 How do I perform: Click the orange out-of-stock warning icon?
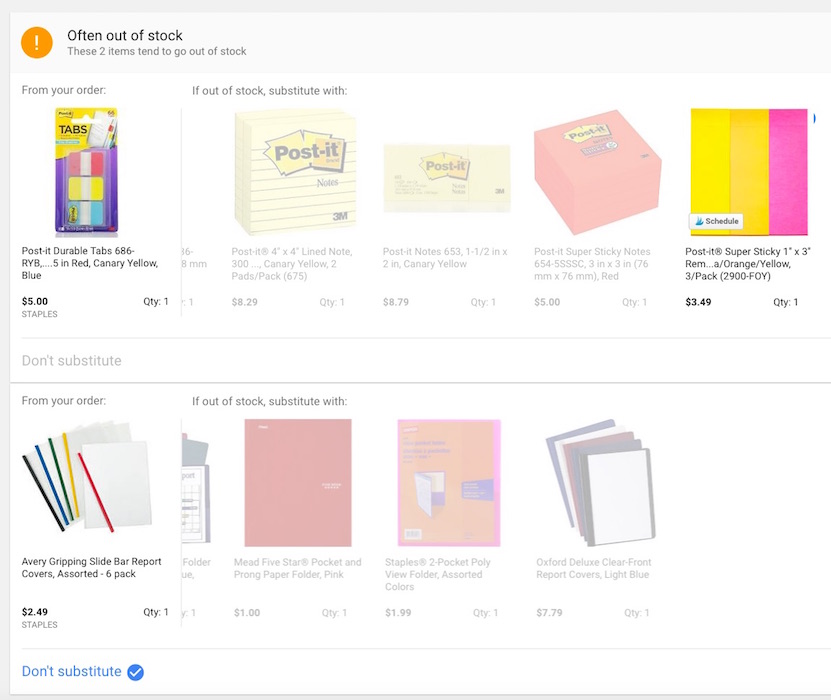[x=37, y=42]
